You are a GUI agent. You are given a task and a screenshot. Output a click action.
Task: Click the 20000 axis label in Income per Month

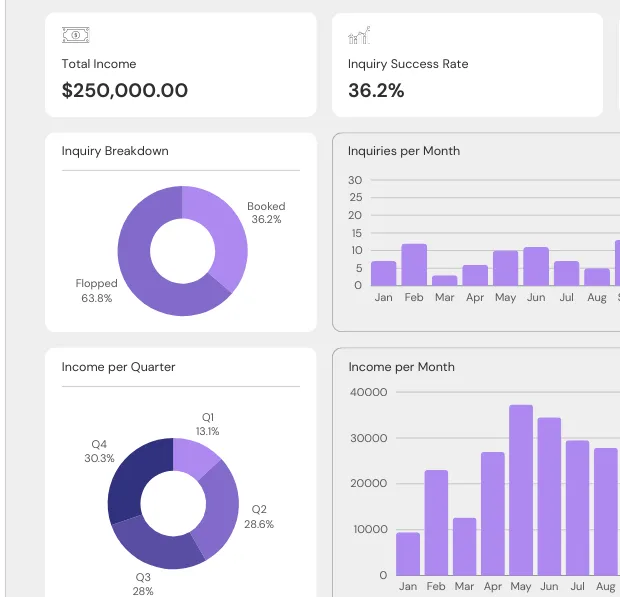click(369, 483)
